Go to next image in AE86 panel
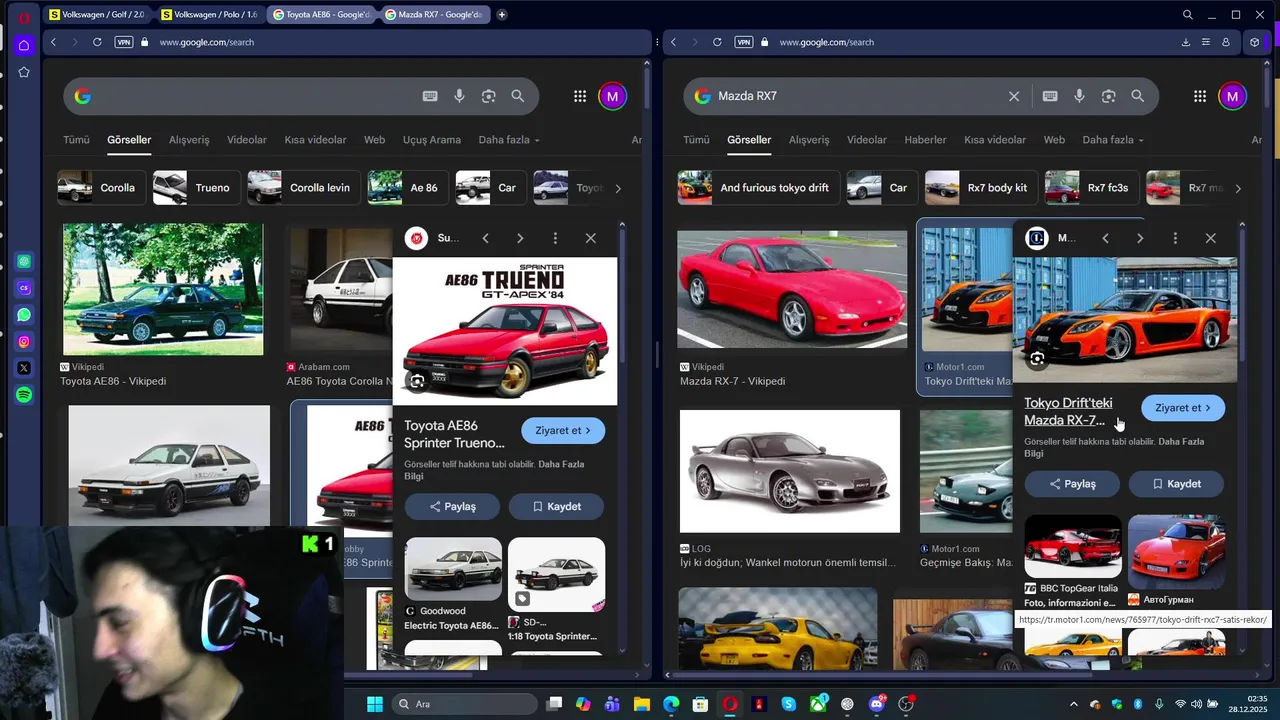The height and width of the screenshot is (720, 1280). pyautogui.click(x=520, y=238)
